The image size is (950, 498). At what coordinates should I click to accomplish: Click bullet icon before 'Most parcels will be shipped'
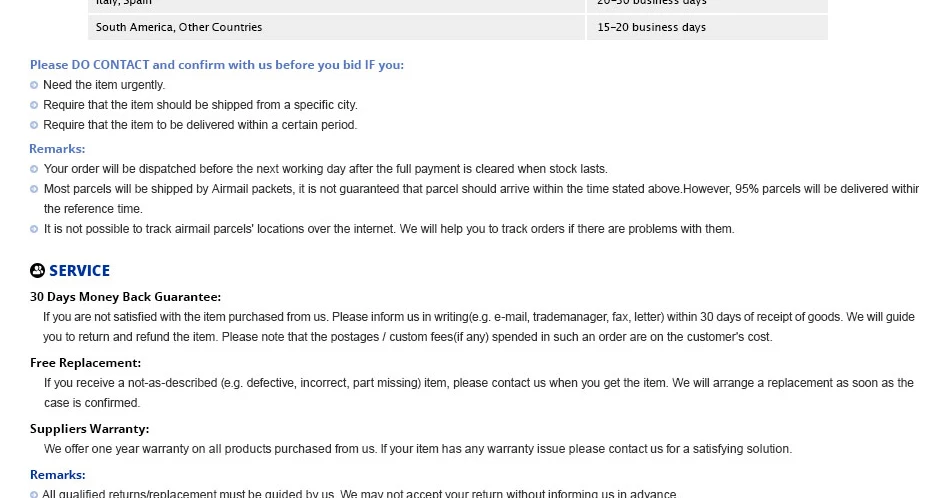pyautogui.click(x=34, y=190)
